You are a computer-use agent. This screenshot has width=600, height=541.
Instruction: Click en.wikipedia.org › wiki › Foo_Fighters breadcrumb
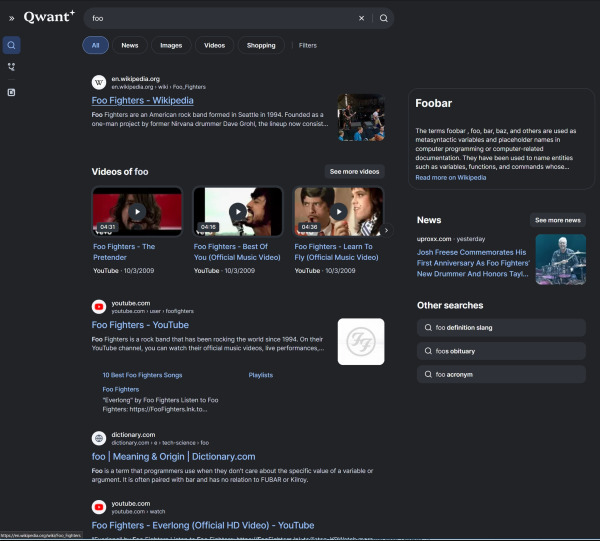(x=158, y=87)
